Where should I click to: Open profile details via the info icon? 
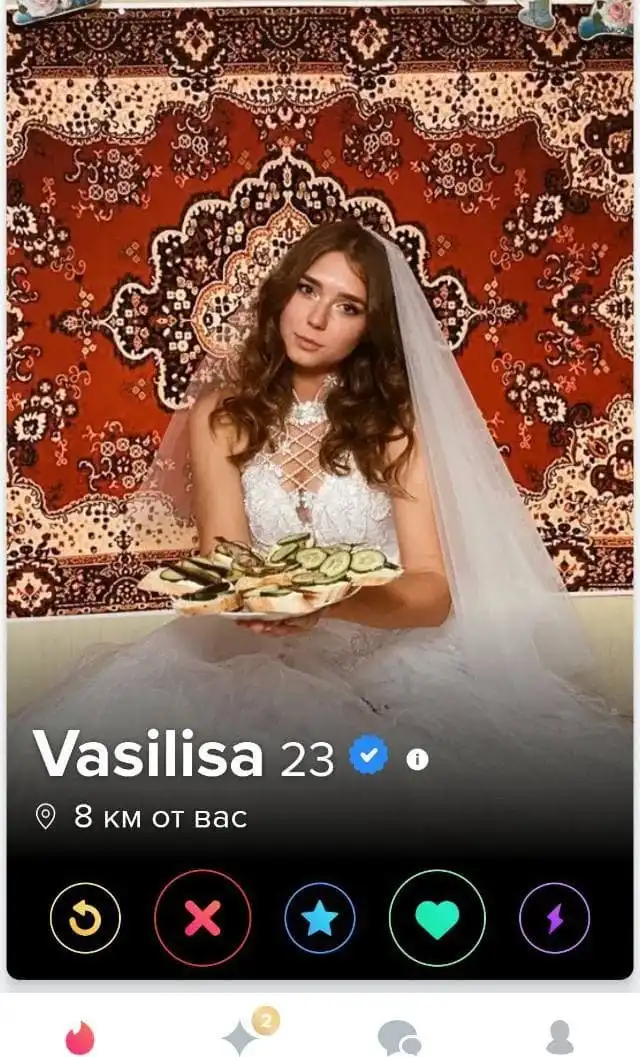coord(417,760)
